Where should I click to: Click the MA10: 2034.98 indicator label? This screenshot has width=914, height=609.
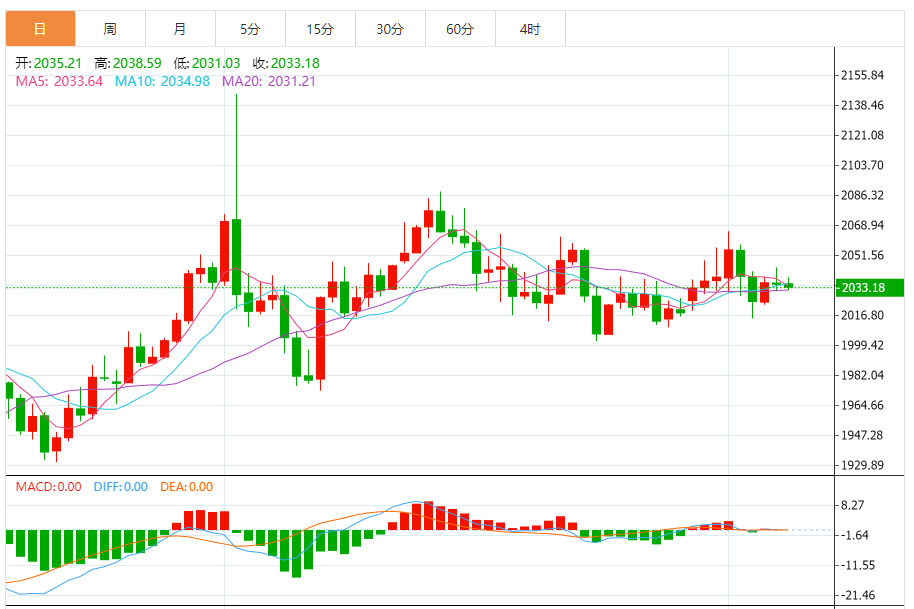[162, 81]
